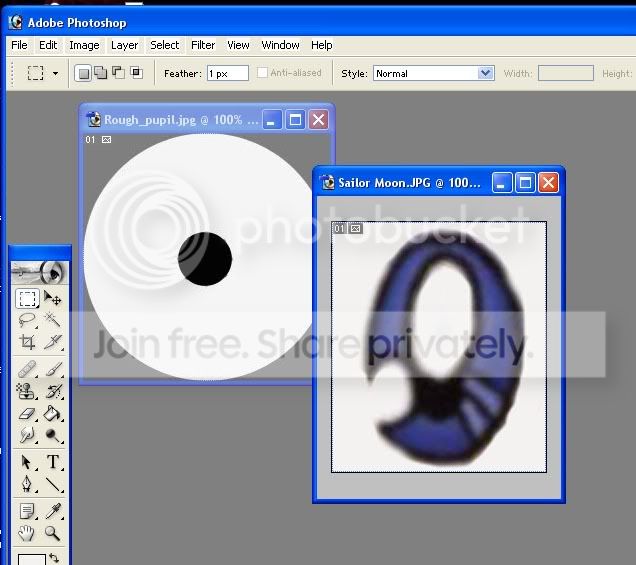Toggle the Add to Selection mode button
636x565 pixels.
101,73
